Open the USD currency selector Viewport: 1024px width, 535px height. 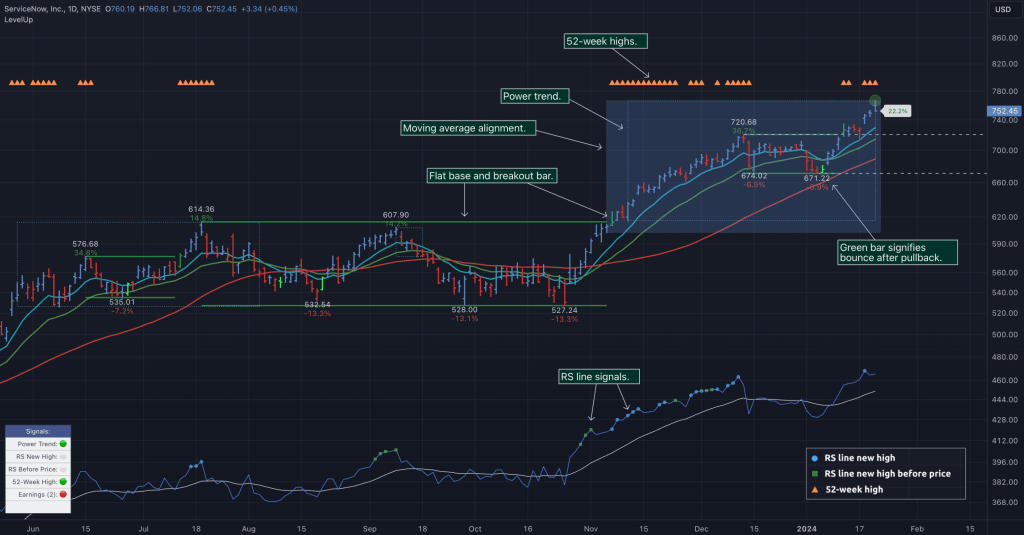pyautogui.click(x=1002, y=10)
